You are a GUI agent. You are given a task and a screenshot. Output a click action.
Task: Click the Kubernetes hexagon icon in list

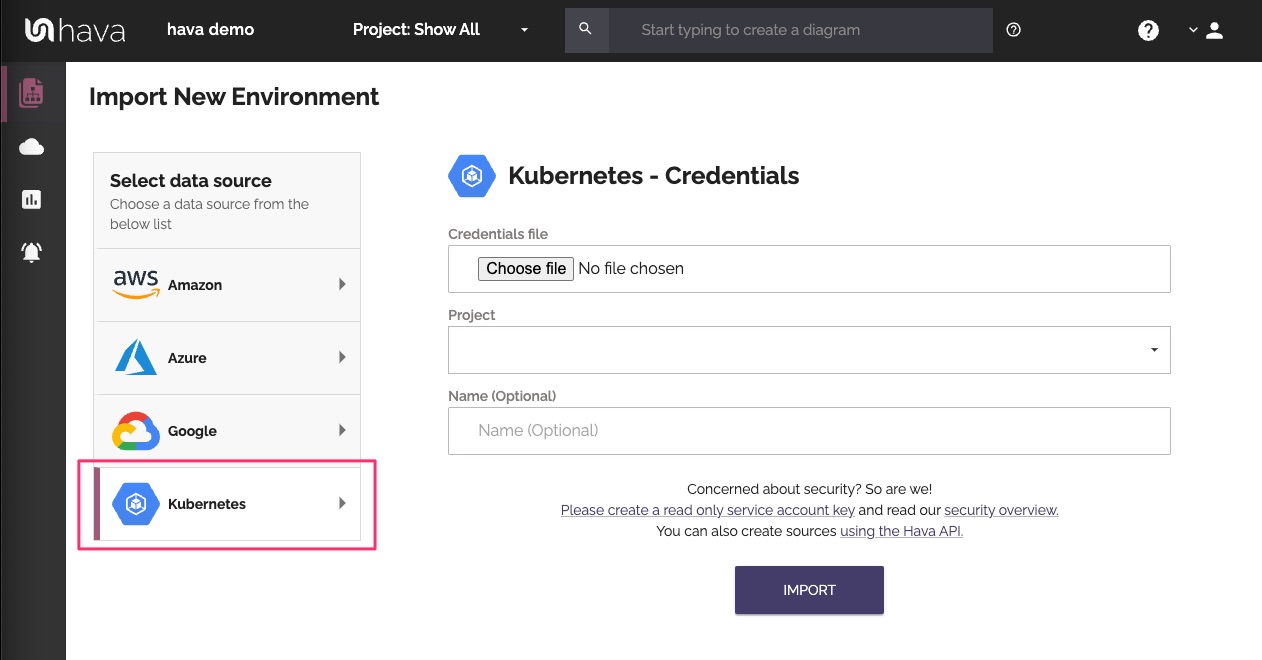pos(136,504)
